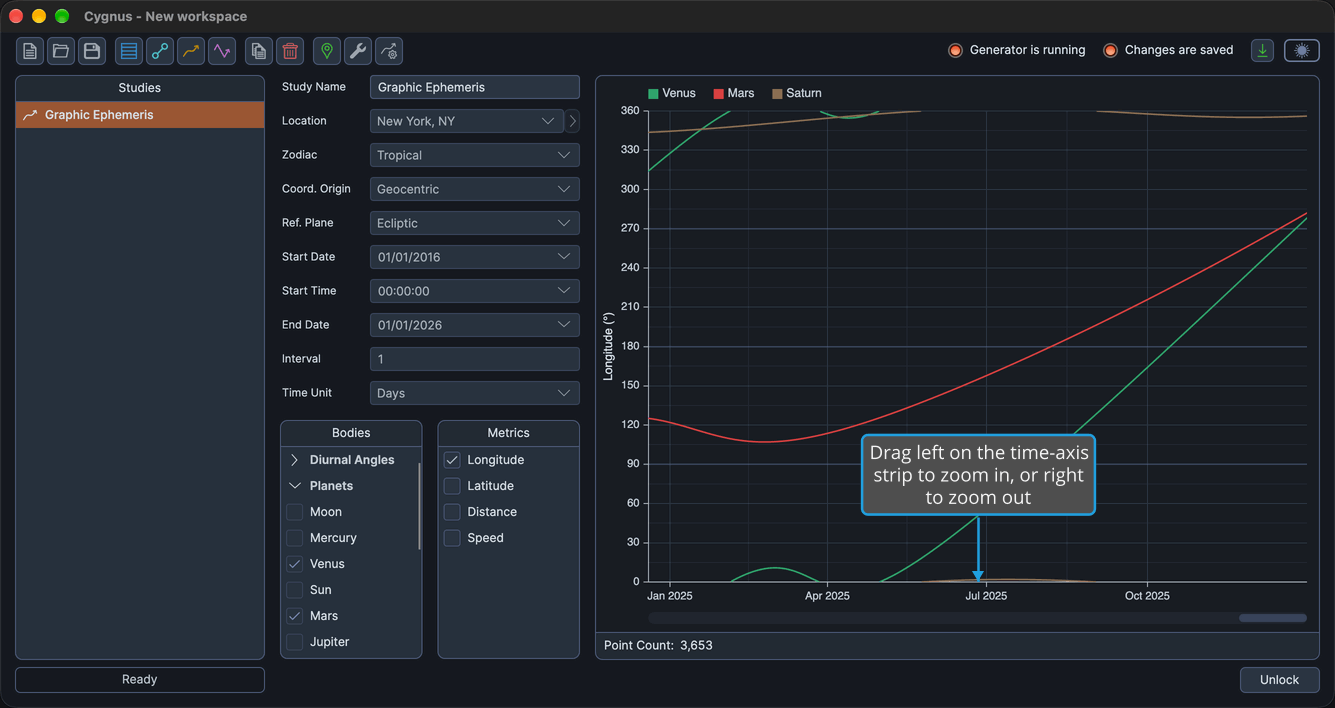This screenshot has width=1335, height=708.
Task: Click the Mars red legend swatch
Action: (718, 94)
